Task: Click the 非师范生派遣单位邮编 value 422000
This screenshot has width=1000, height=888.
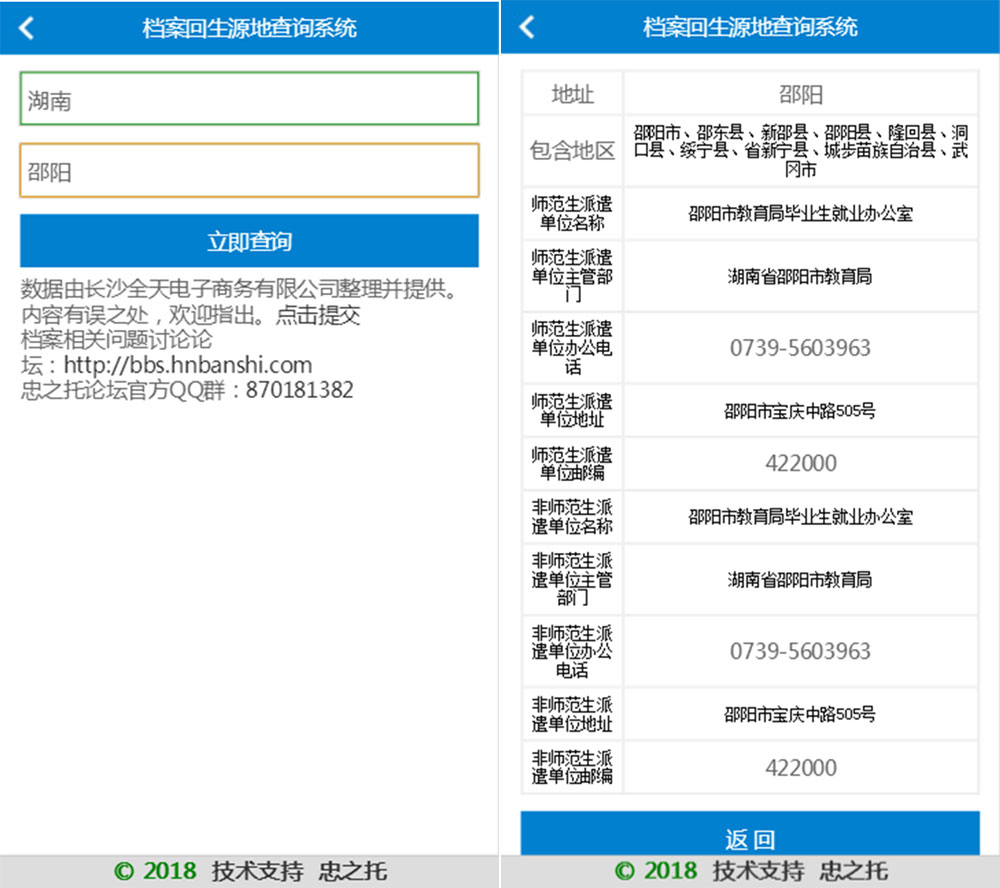Action: 800,768
